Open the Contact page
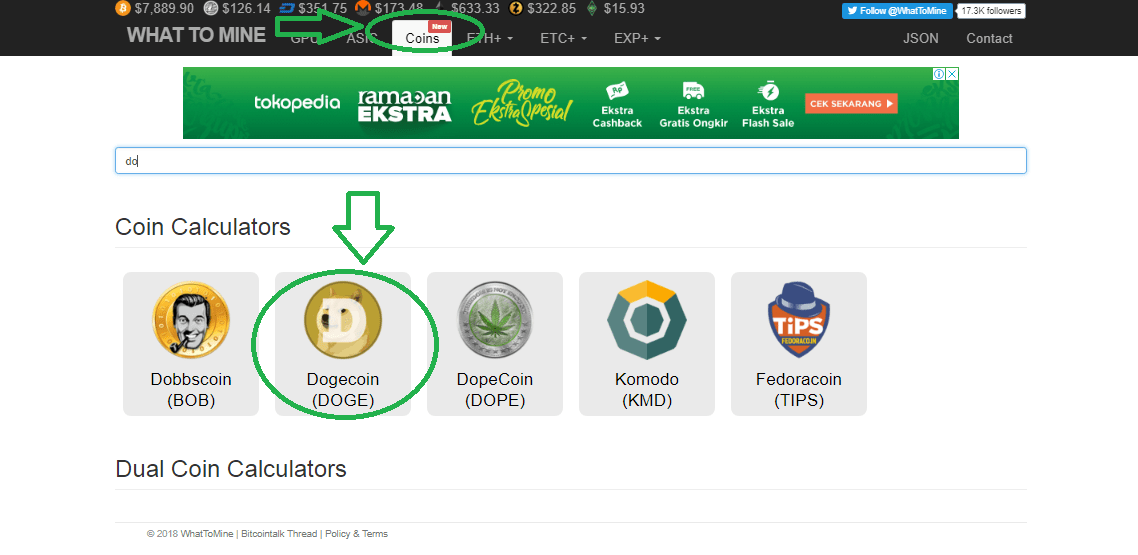 point(989,38)
